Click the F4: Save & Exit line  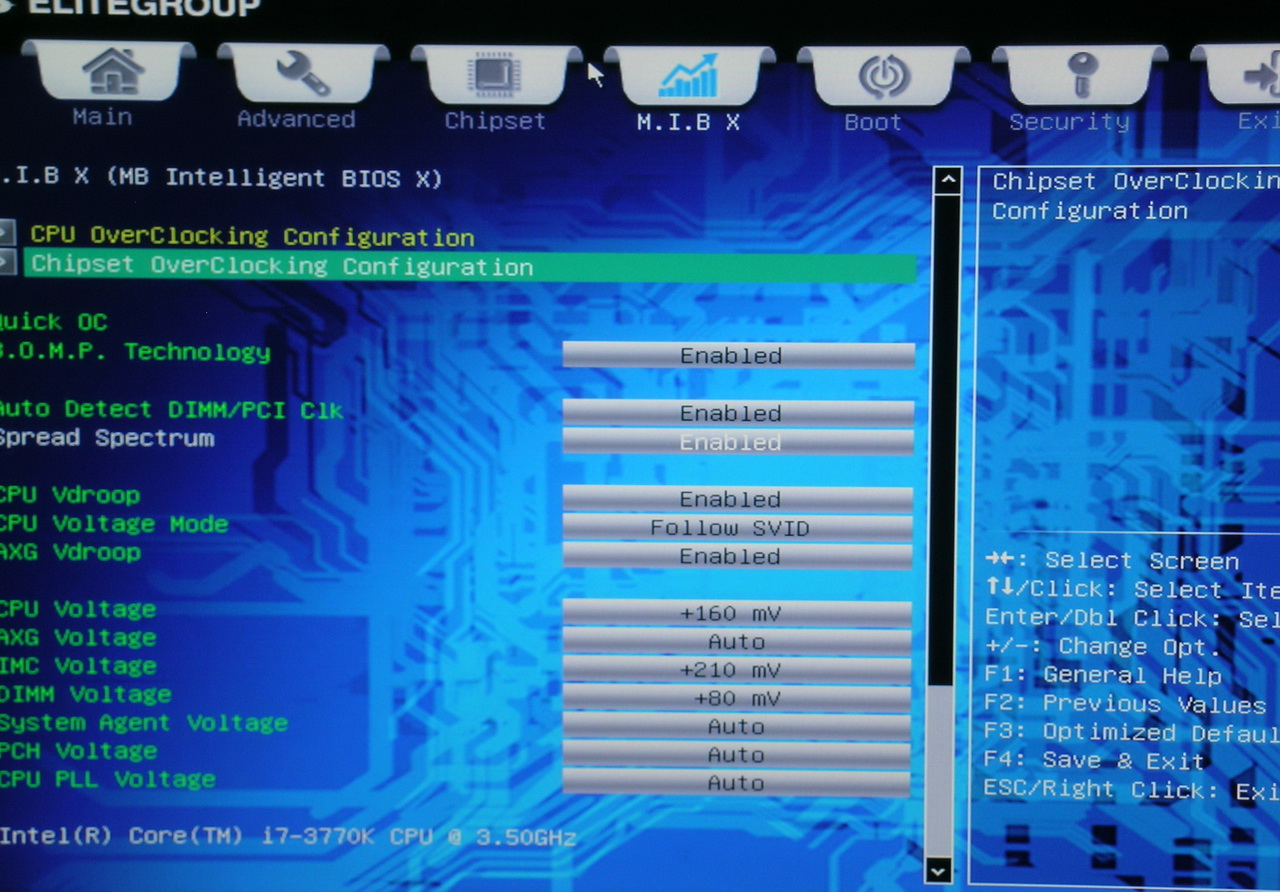tap(1094, 762)
